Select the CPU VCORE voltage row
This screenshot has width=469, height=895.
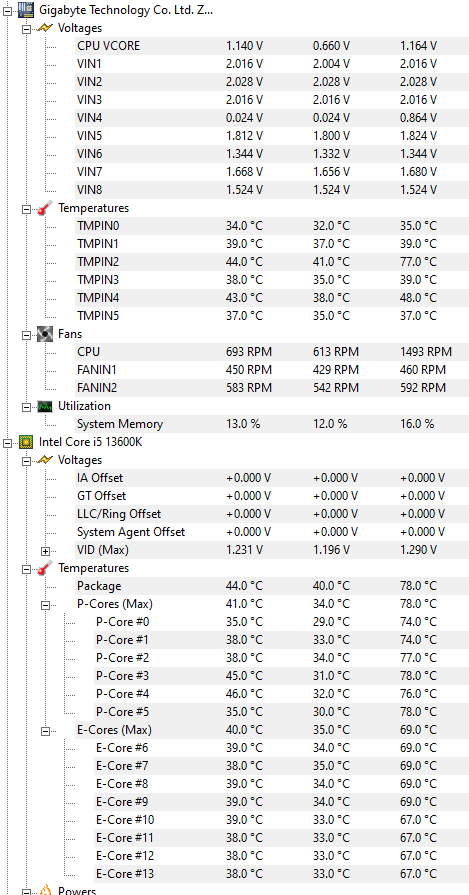(271, 46)
